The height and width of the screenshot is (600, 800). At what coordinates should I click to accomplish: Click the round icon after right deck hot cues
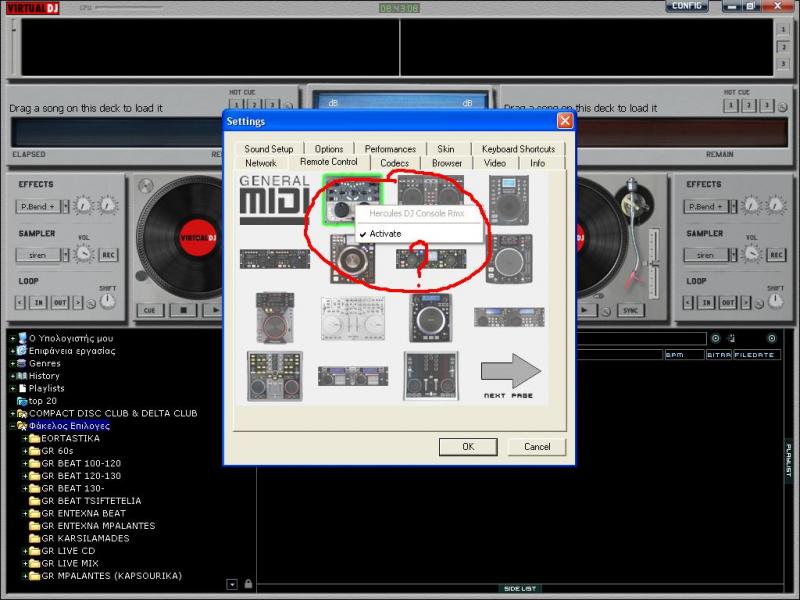(x=782, y=107)
